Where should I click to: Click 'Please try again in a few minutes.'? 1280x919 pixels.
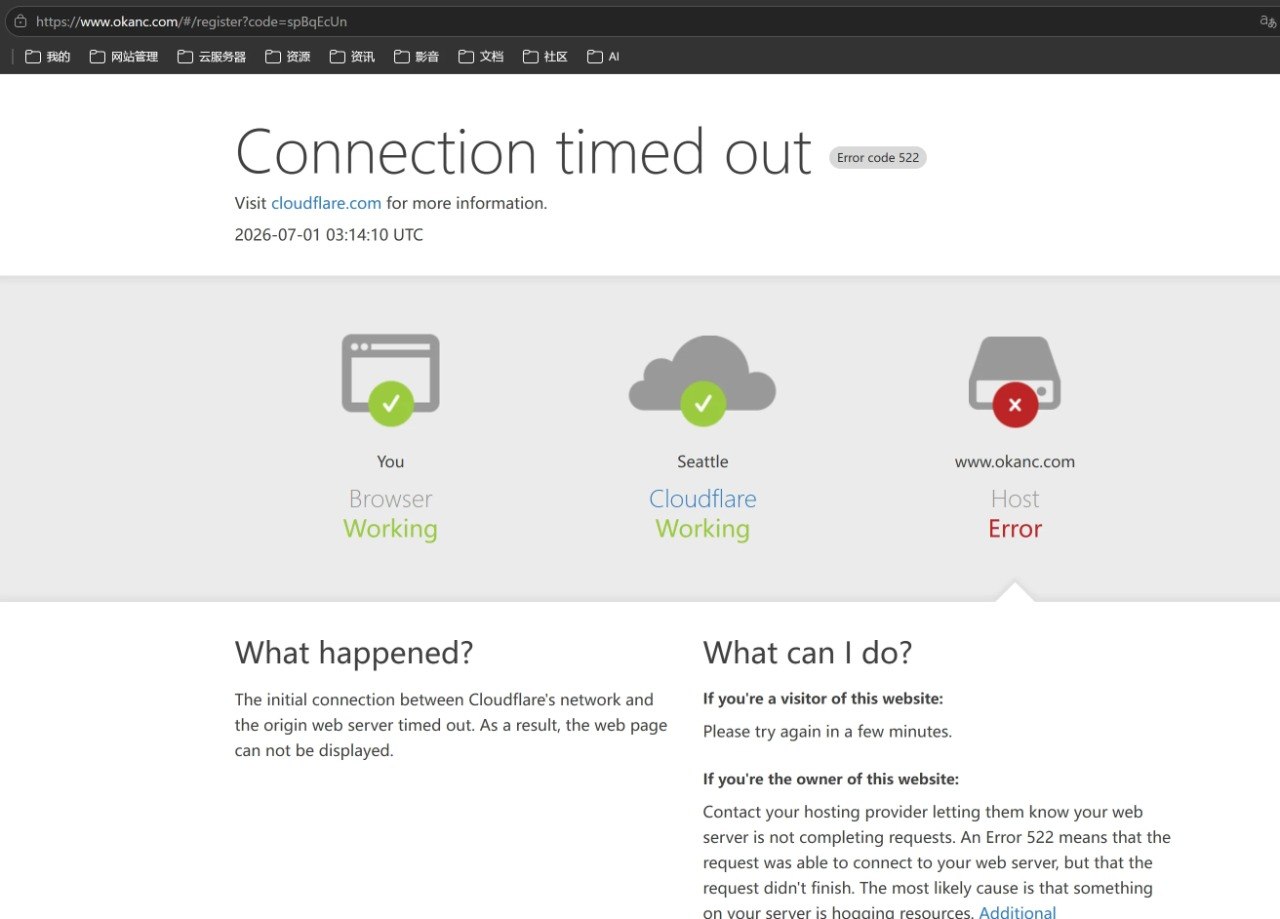point(827,732)
